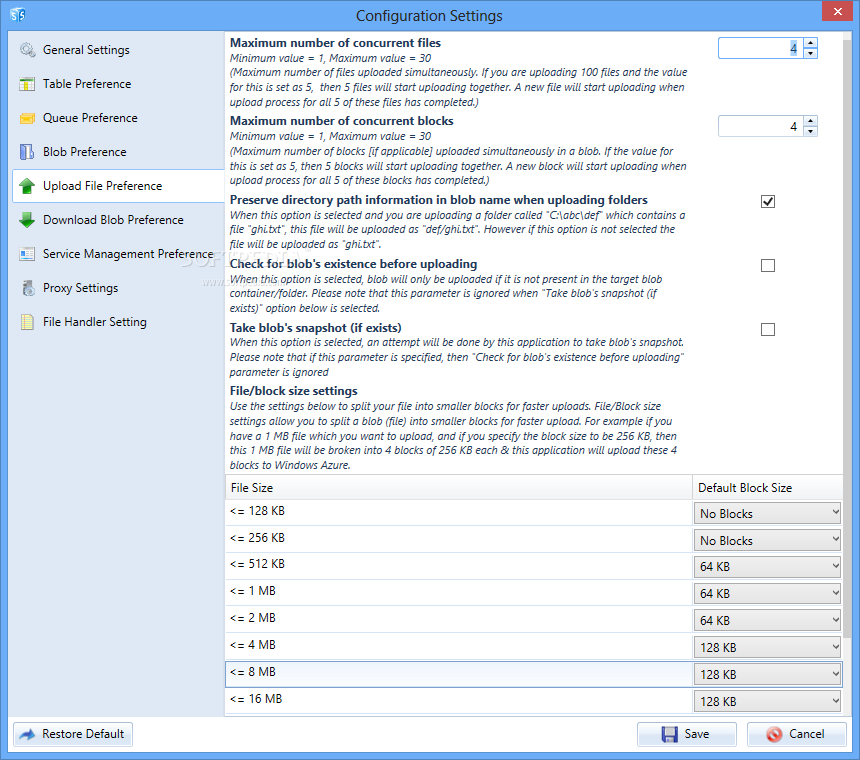Click the Service Management Preference icon
Screen dimensions: 860x760
coord(27,254)
